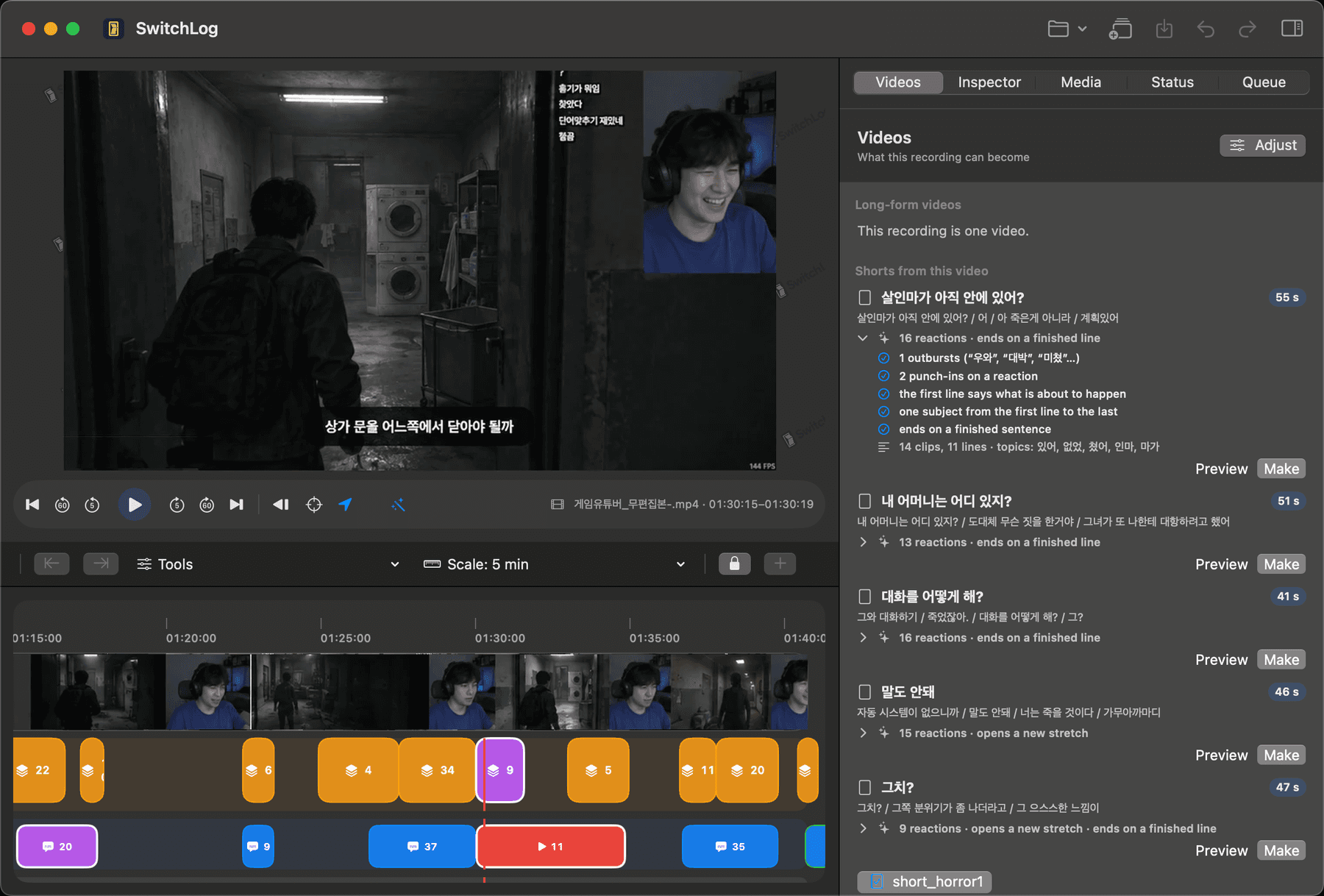
Task: Click the download arrow icon in the title bar
Action: [x=1164, y=29]
